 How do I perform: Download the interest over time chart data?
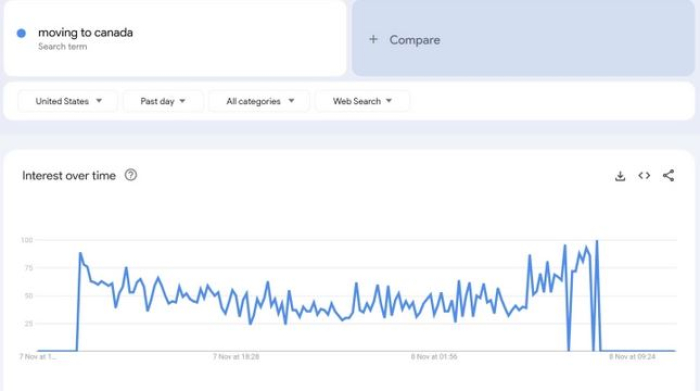(620, 176)
